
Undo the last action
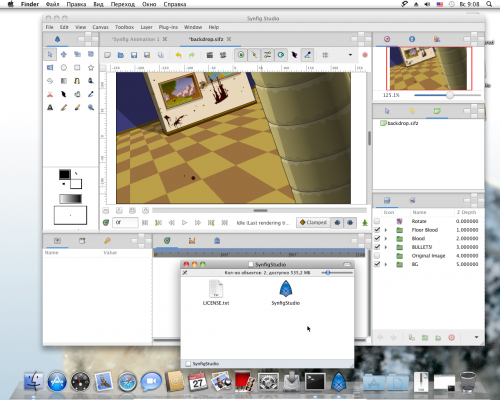[x=178, y=55]
